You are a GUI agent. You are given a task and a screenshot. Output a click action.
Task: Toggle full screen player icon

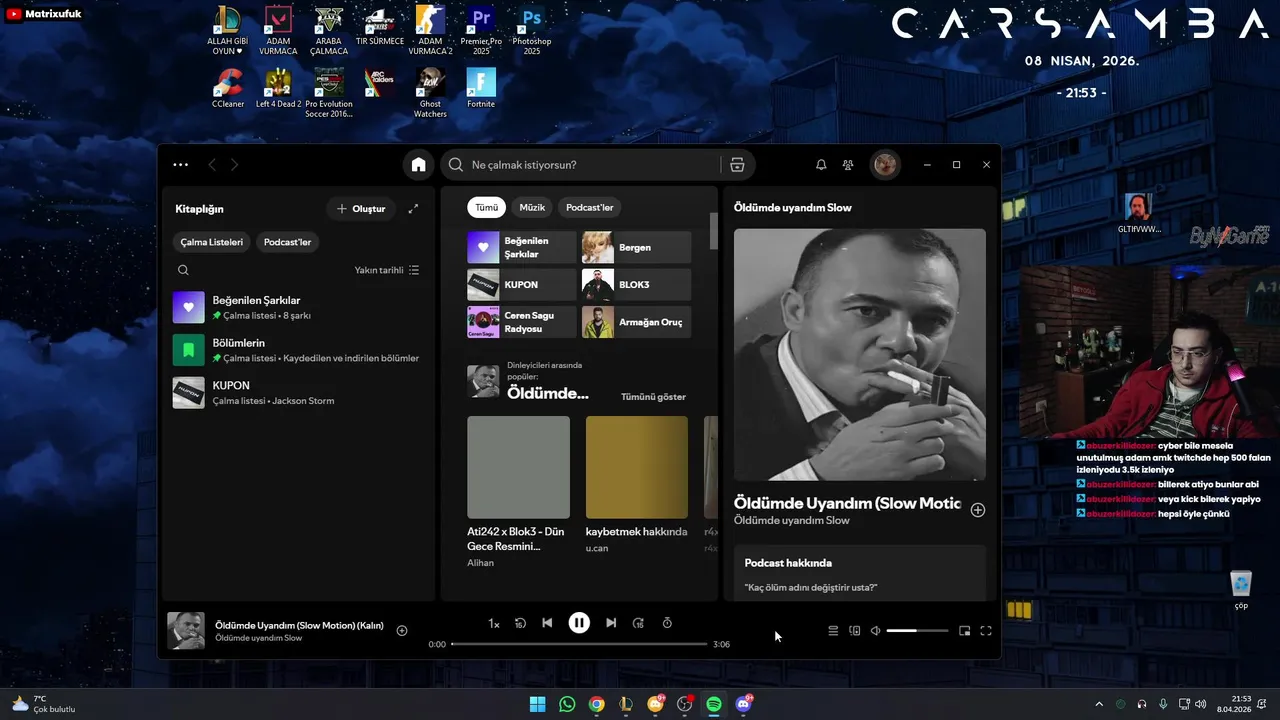pyautogui.click(x=986, y=631)
